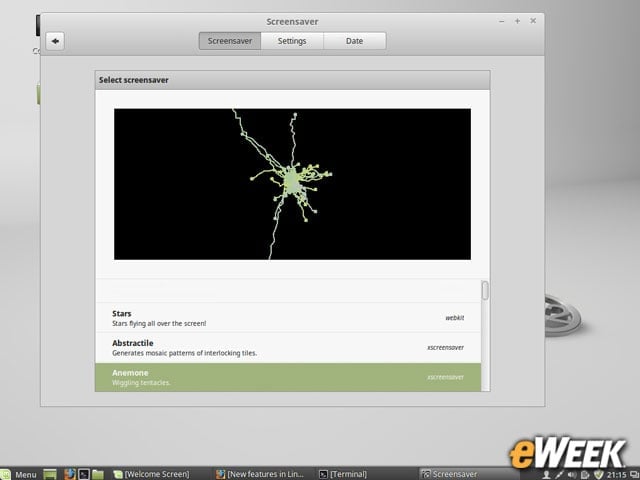
Task: Click the 'Select screensaver' heading
Action: coord(133,80)
